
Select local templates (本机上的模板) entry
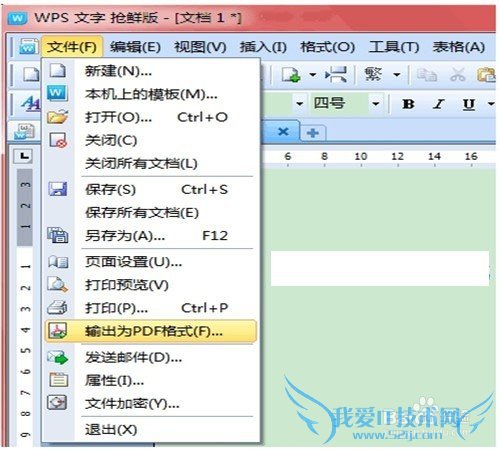pyautogui.click(x=151, y=94)
